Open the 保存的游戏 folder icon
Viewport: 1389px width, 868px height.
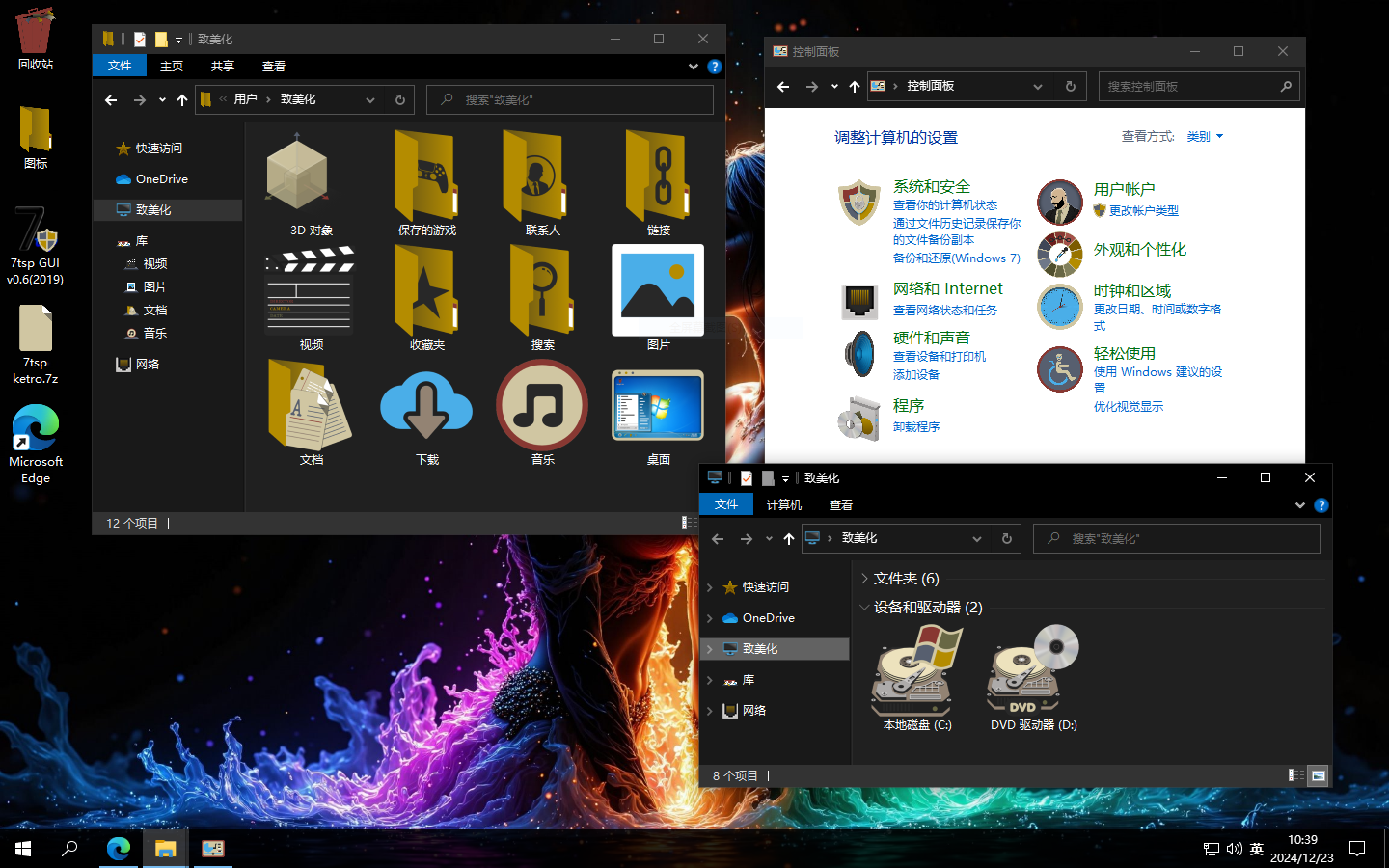pyautogui.click(x=426, y=176)
